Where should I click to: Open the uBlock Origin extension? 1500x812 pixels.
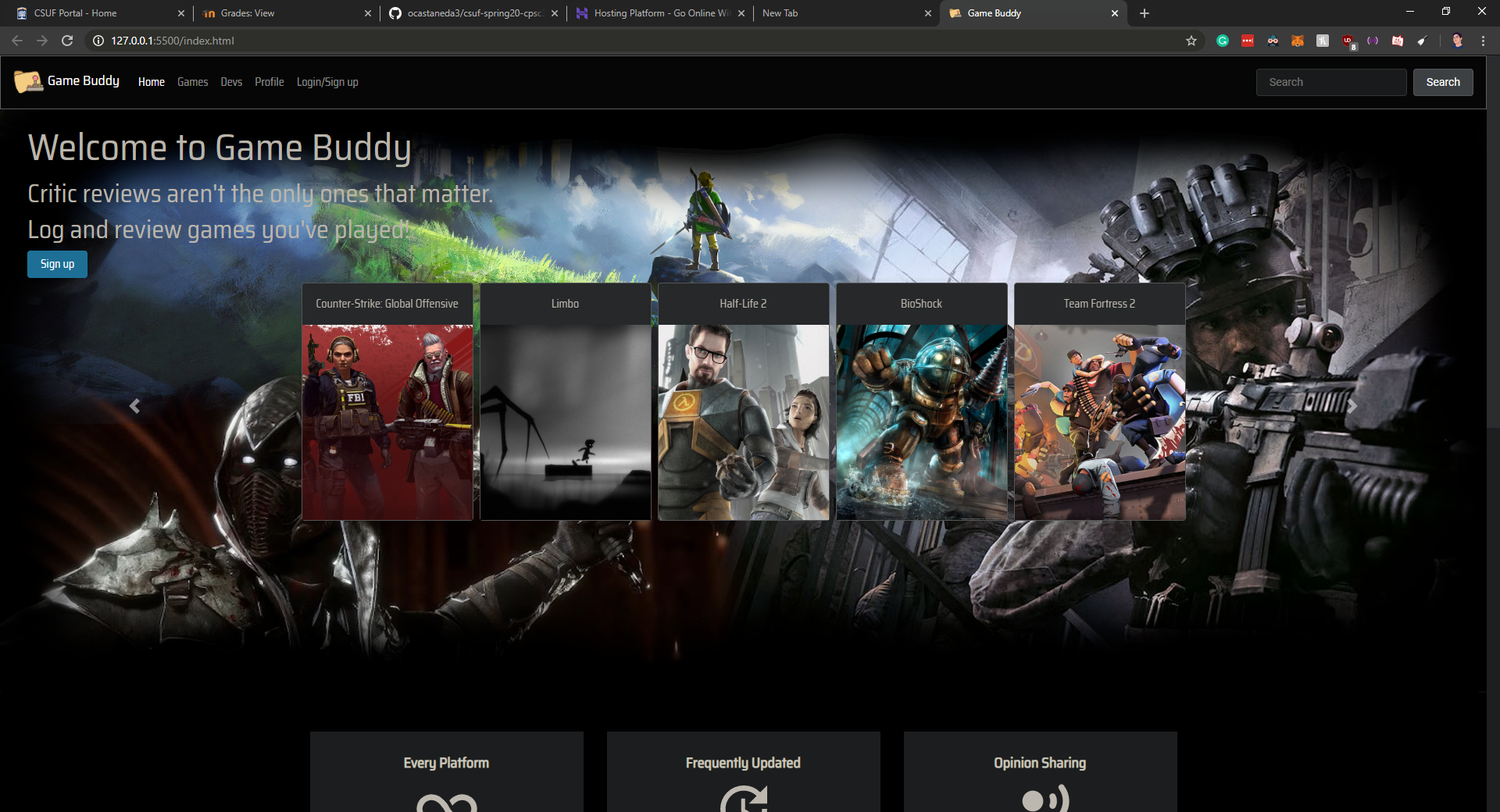point(1348,41)
